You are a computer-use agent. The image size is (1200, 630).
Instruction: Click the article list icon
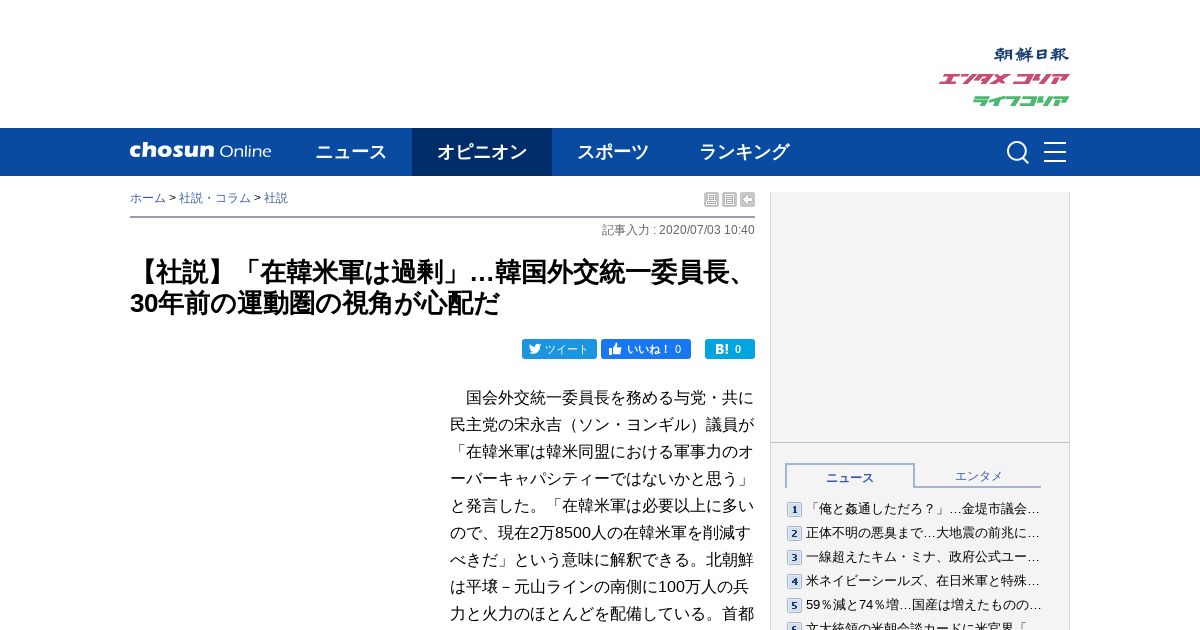click(729, 200)
